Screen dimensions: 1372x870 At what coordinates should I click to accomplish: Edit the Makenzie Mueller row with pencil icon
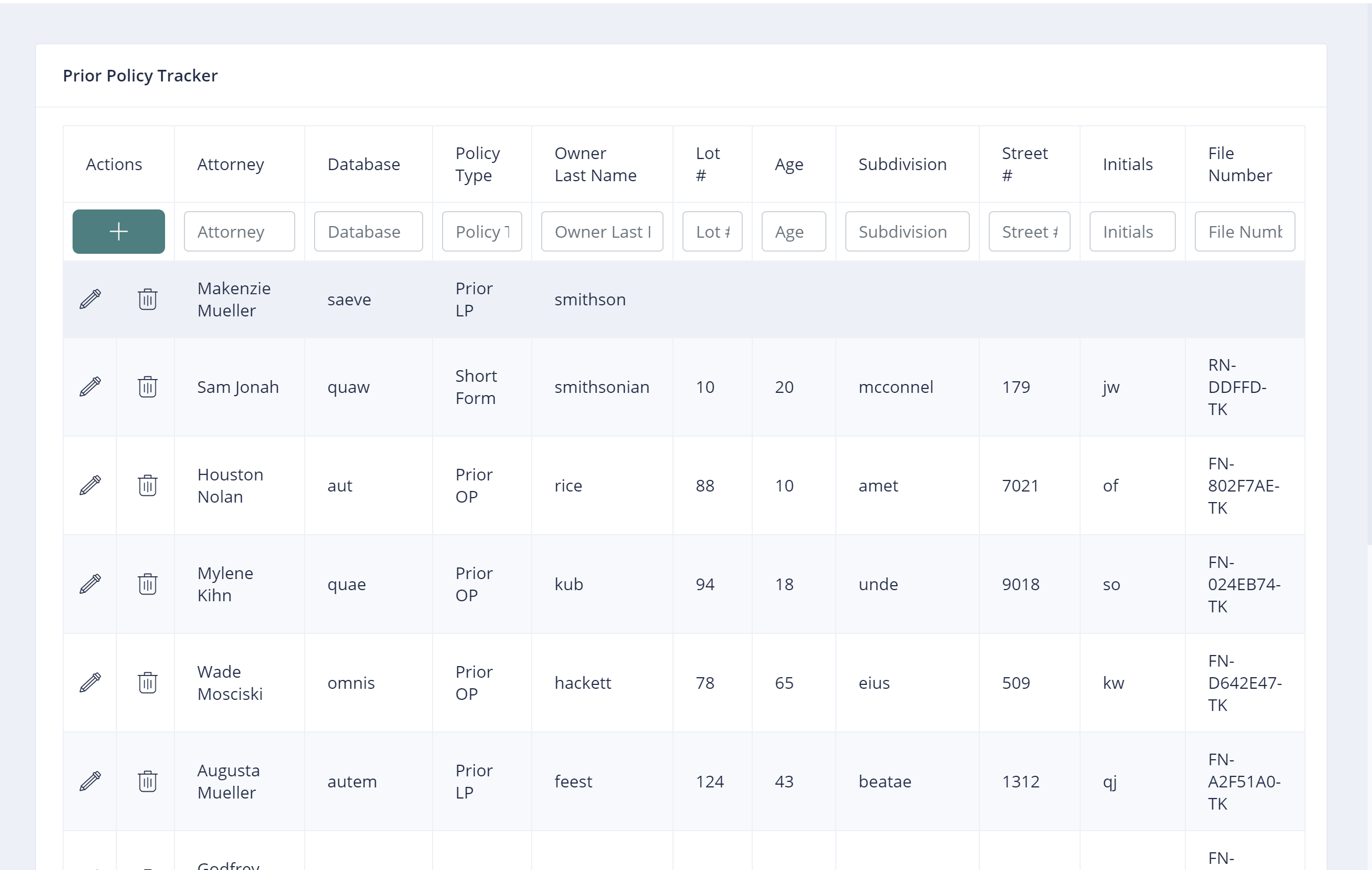click(90, 299)
